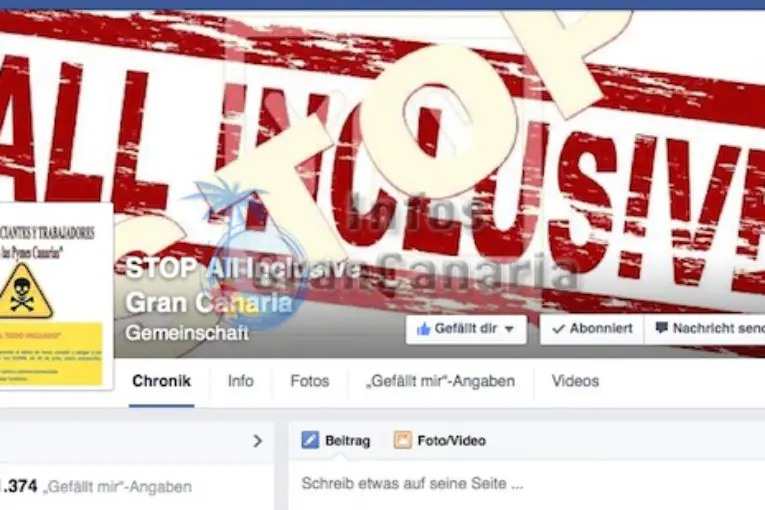Open the Fotos tab

[x=309, y=381]
